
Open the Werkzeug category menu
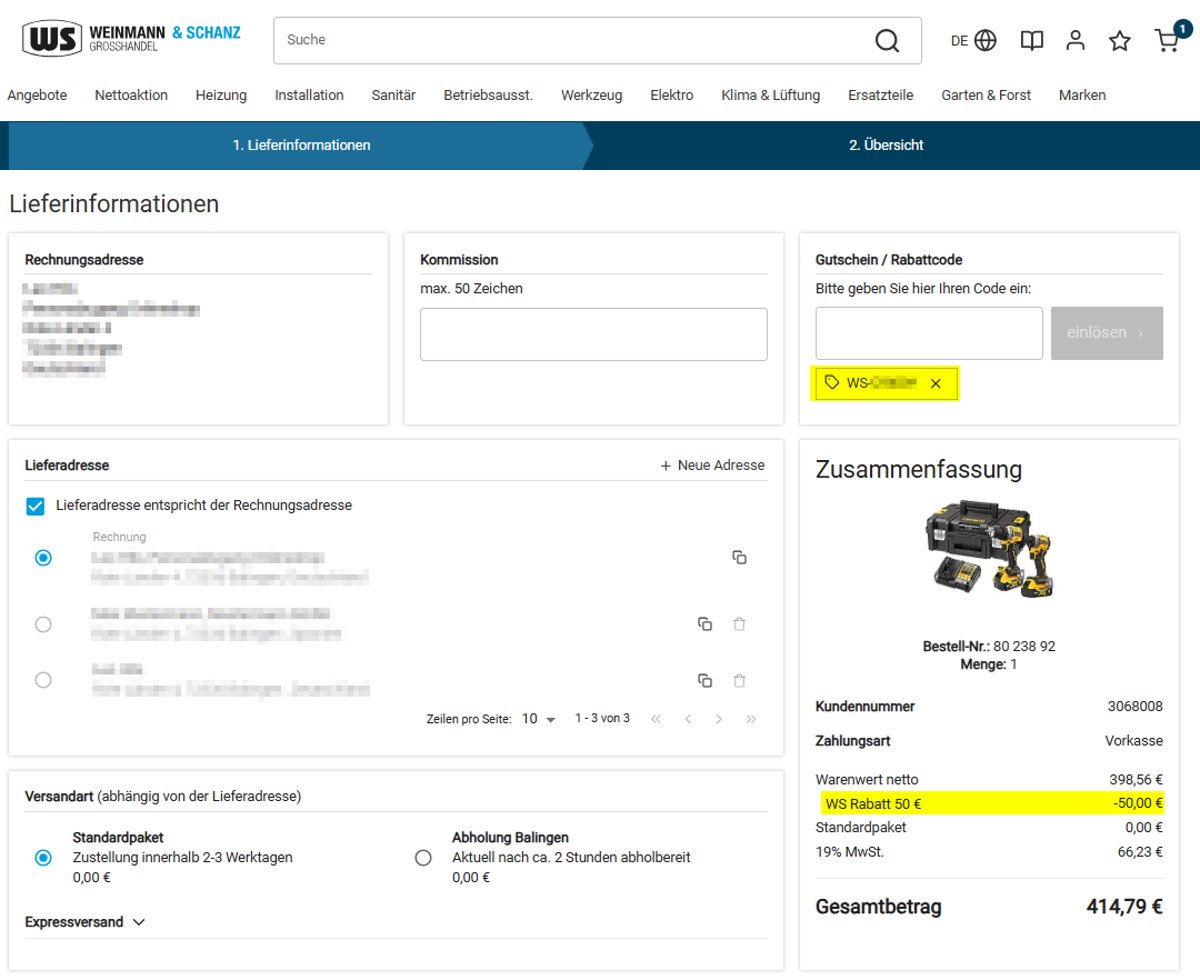591,95
